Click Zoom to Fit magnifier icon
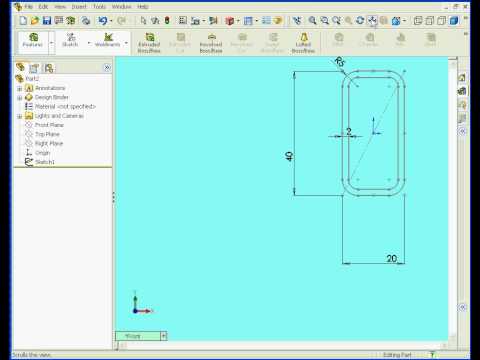The width and height of the screenshot is (480, 360). tap(312, 21)
